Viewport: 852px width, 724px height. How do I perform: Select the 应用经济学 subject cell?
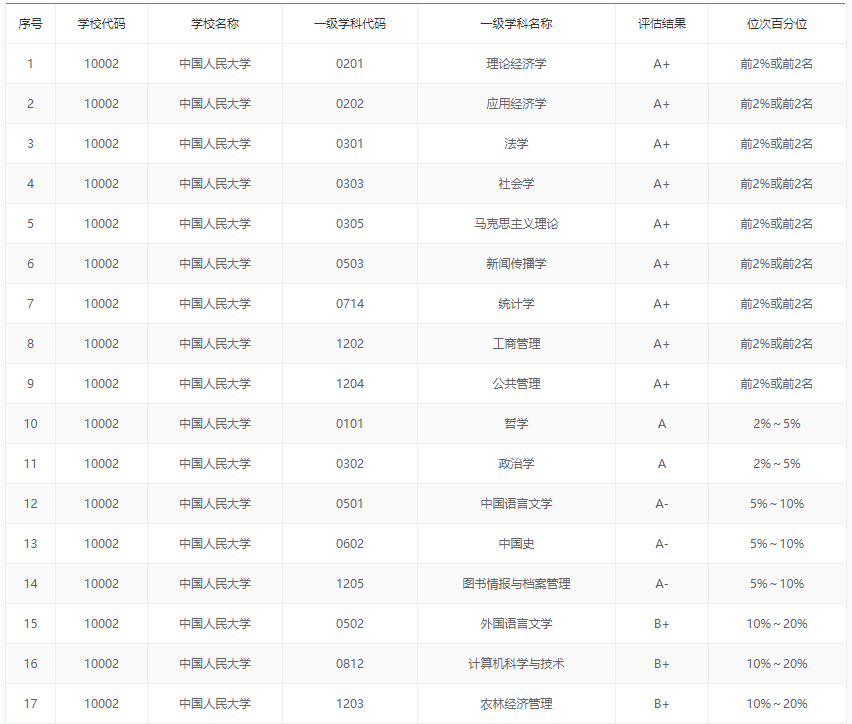pos(516,104)
